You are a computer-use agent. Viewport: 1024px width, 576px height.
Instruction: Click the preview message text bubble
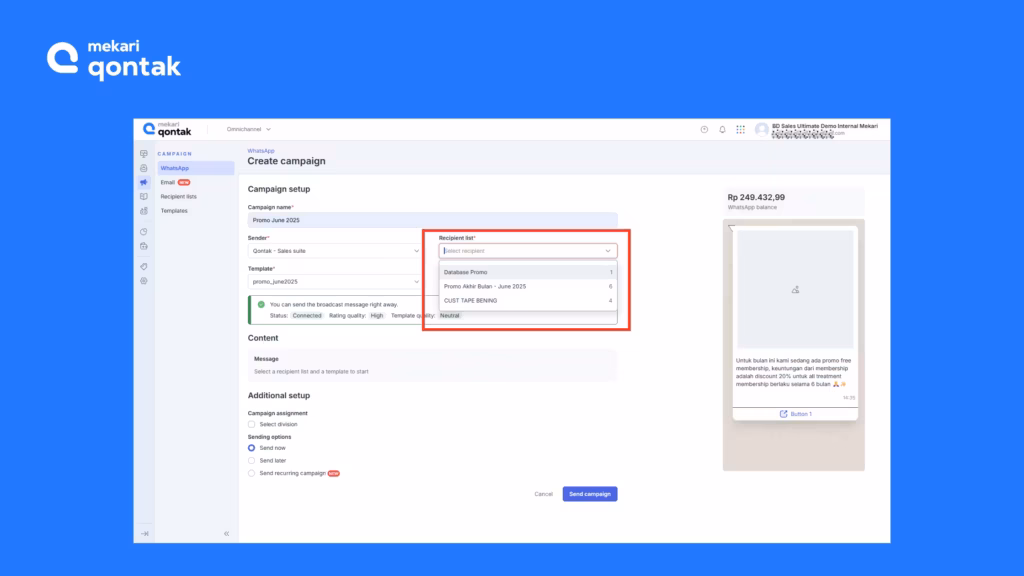tap(794, 372)
